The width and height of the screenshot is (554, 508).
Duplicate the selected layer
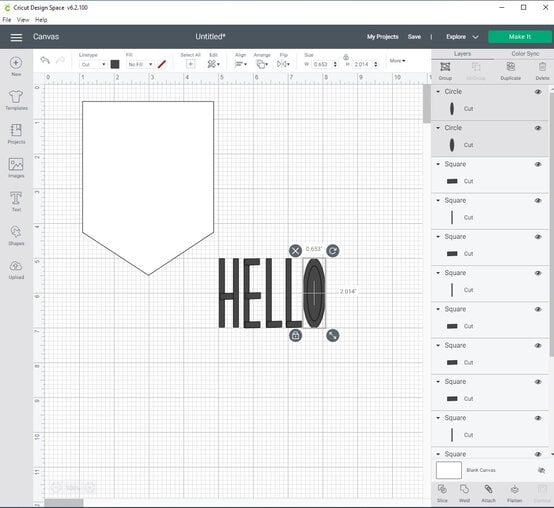click(511, 71)
